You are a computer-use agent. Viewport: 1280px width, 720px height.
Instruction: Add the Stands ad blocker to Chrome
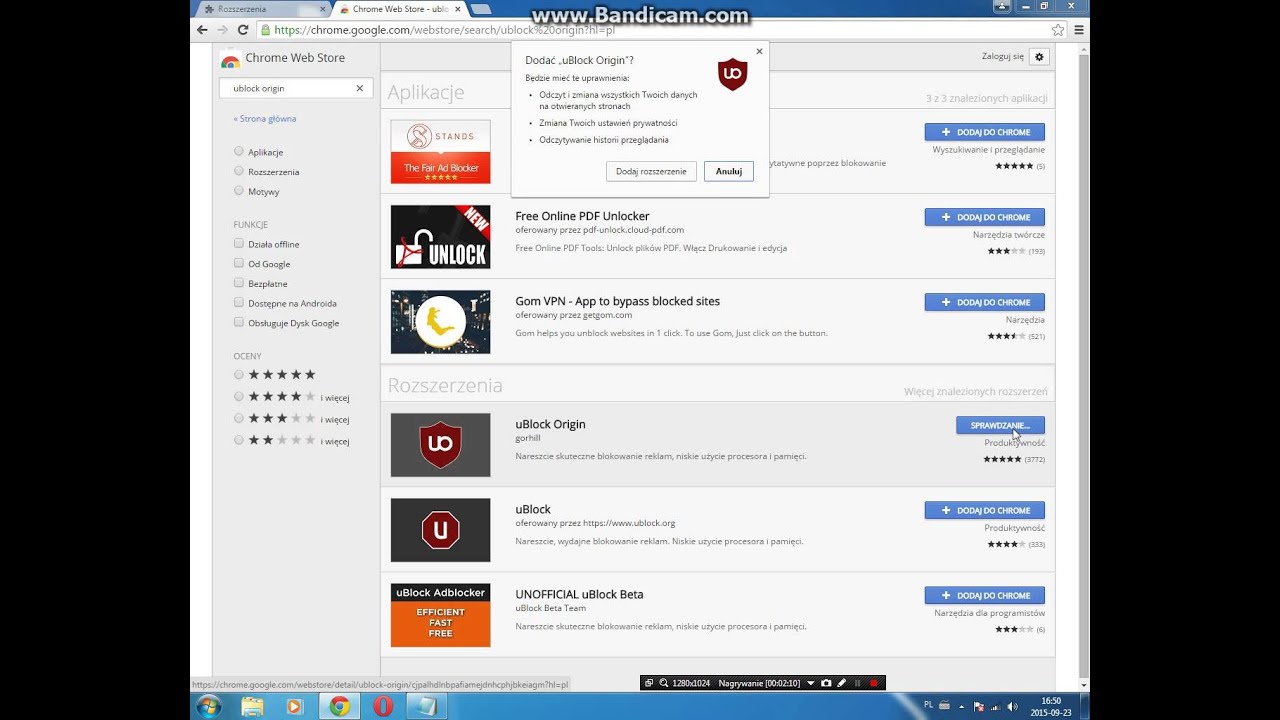985,132
